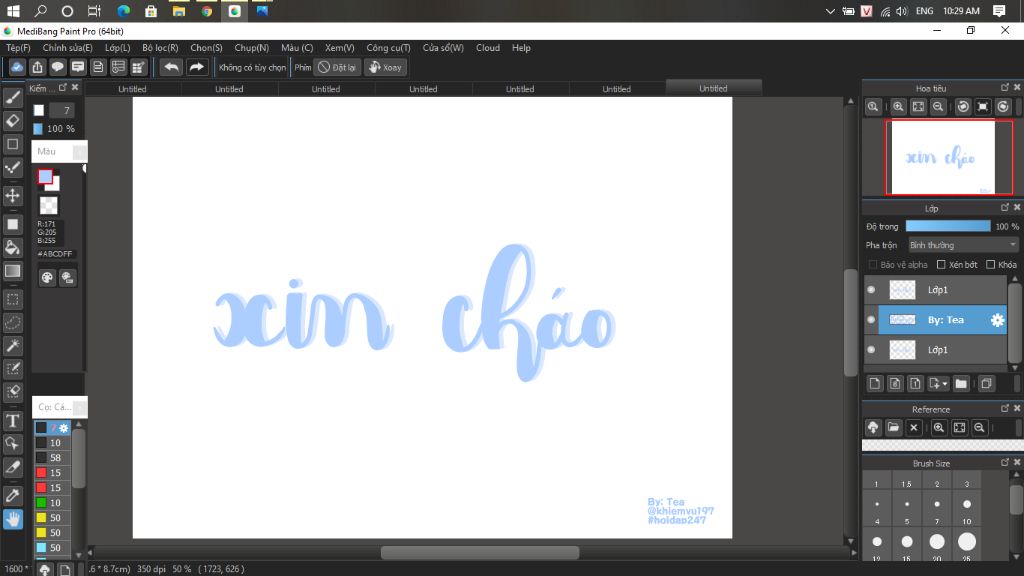Open the By: Tea layer settings gear
1024x576 pixels.
[997, 320]
